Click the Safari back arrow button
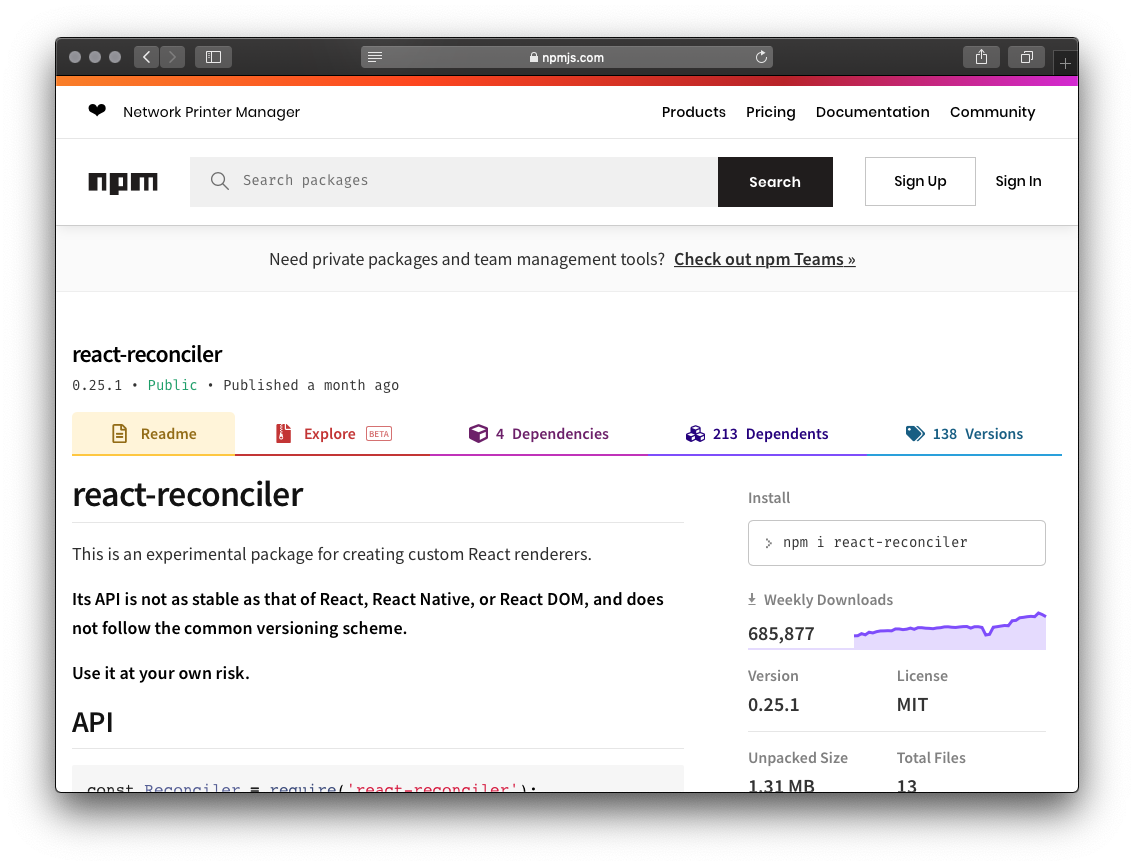Screen dimensions: 1134x866 (147, 57)
